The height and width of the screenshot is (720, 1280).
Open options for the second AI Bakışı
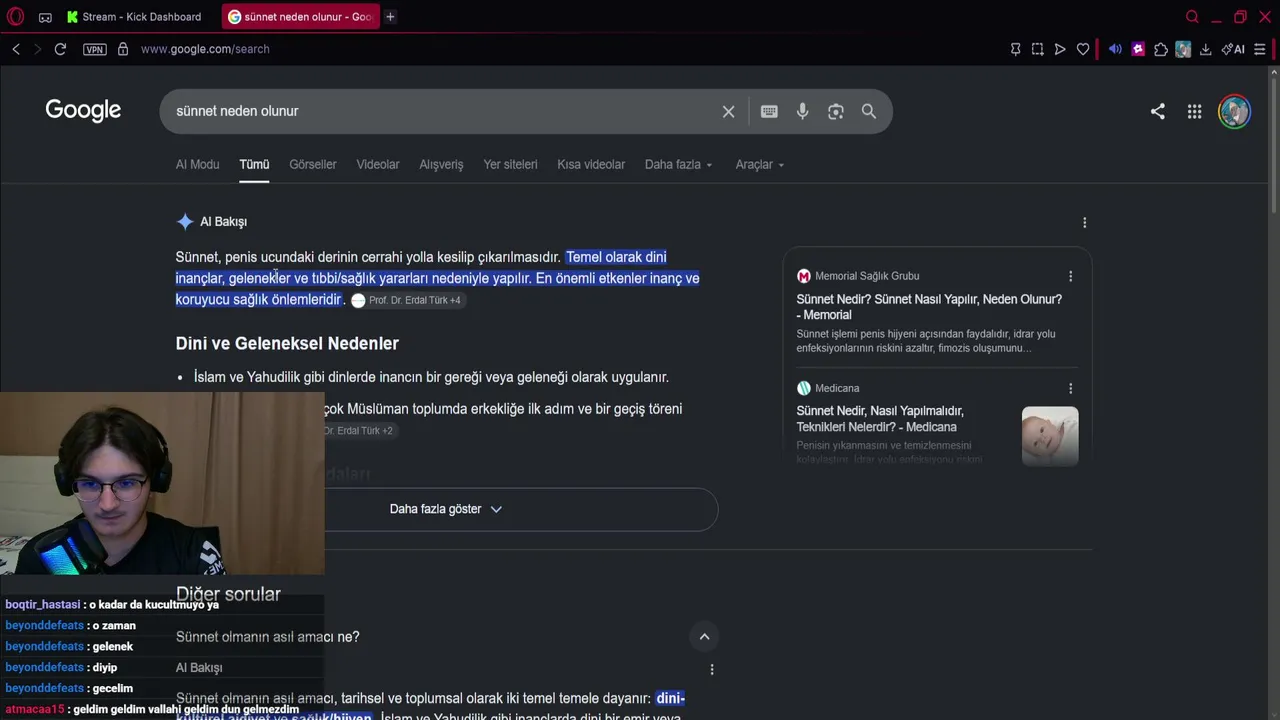coord(712,669)
